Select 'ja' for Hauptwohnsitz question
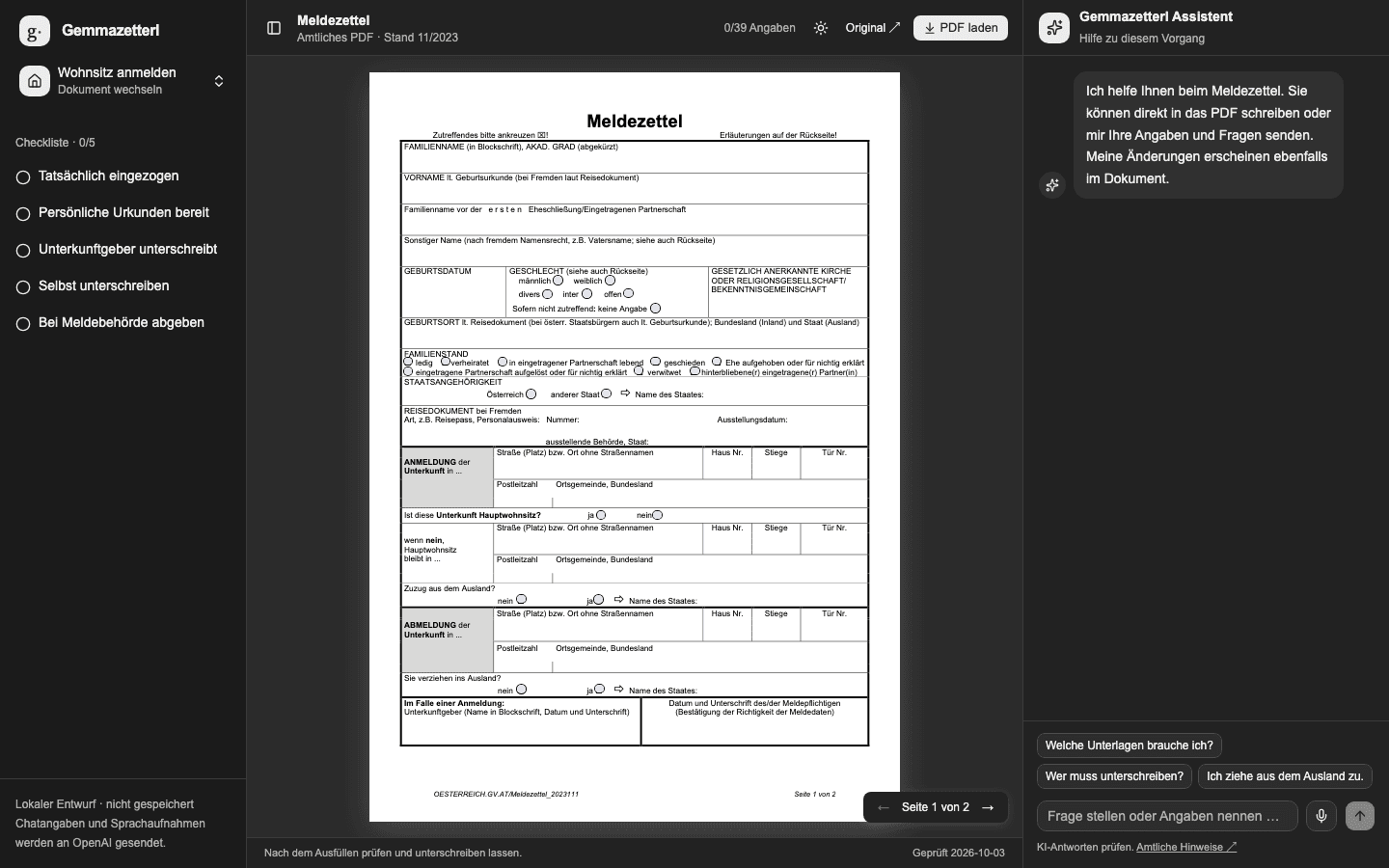 pos(601,515)
